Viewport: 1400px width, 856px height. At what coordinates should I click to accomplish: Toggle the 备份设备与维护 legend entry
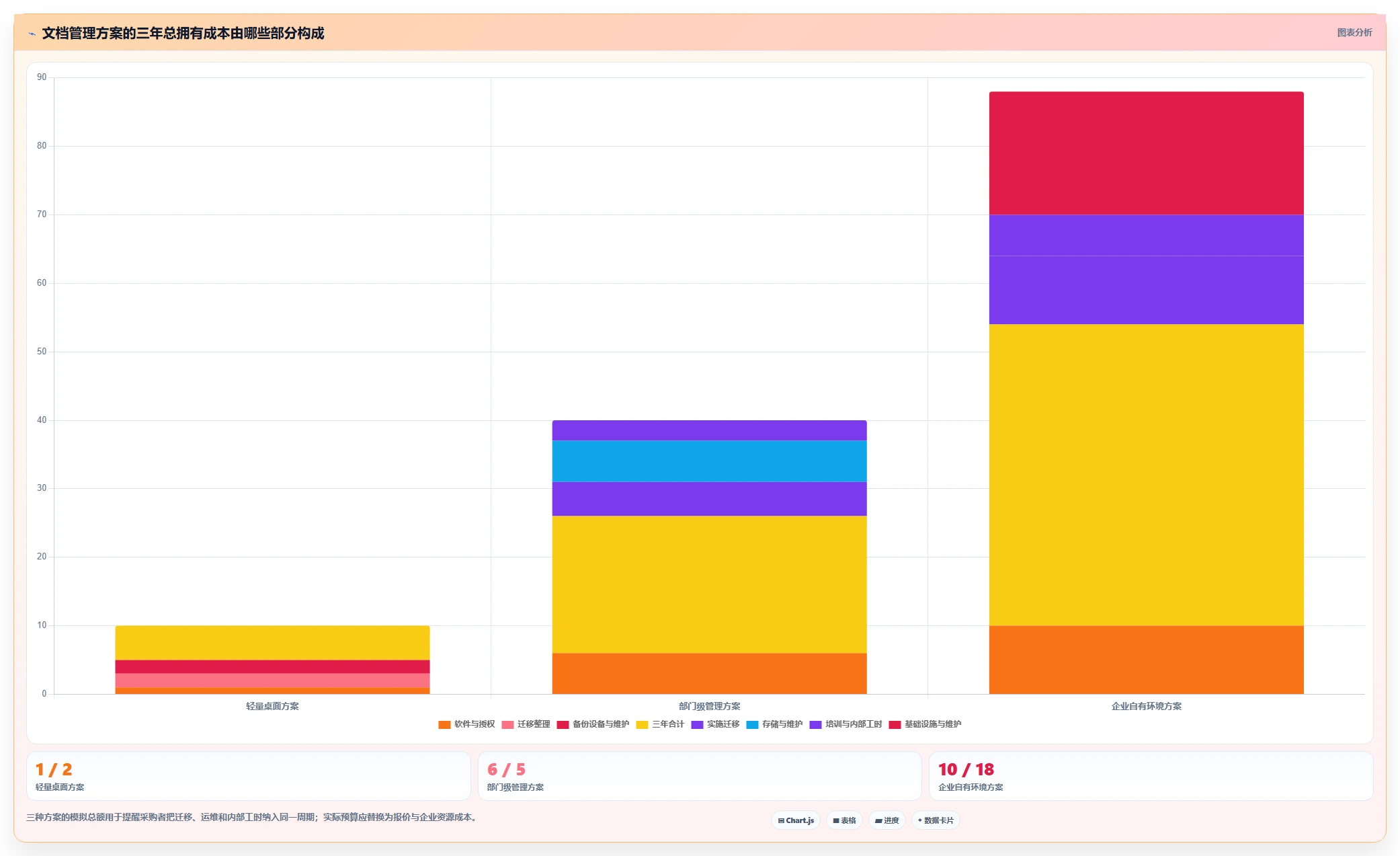coord(593,724)
